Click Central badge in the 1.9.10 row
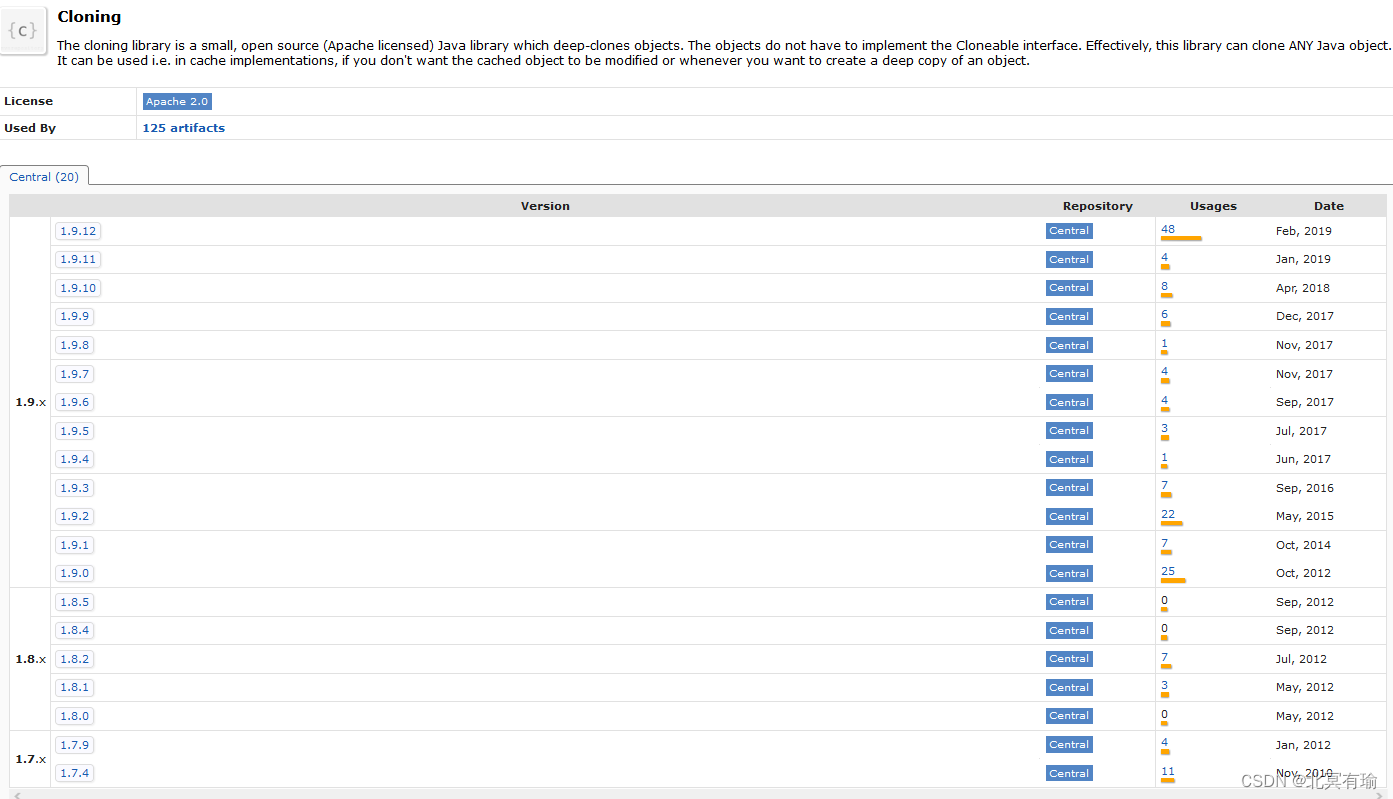The height and width of the screenshot is (799, 1393). [1069, 288]
